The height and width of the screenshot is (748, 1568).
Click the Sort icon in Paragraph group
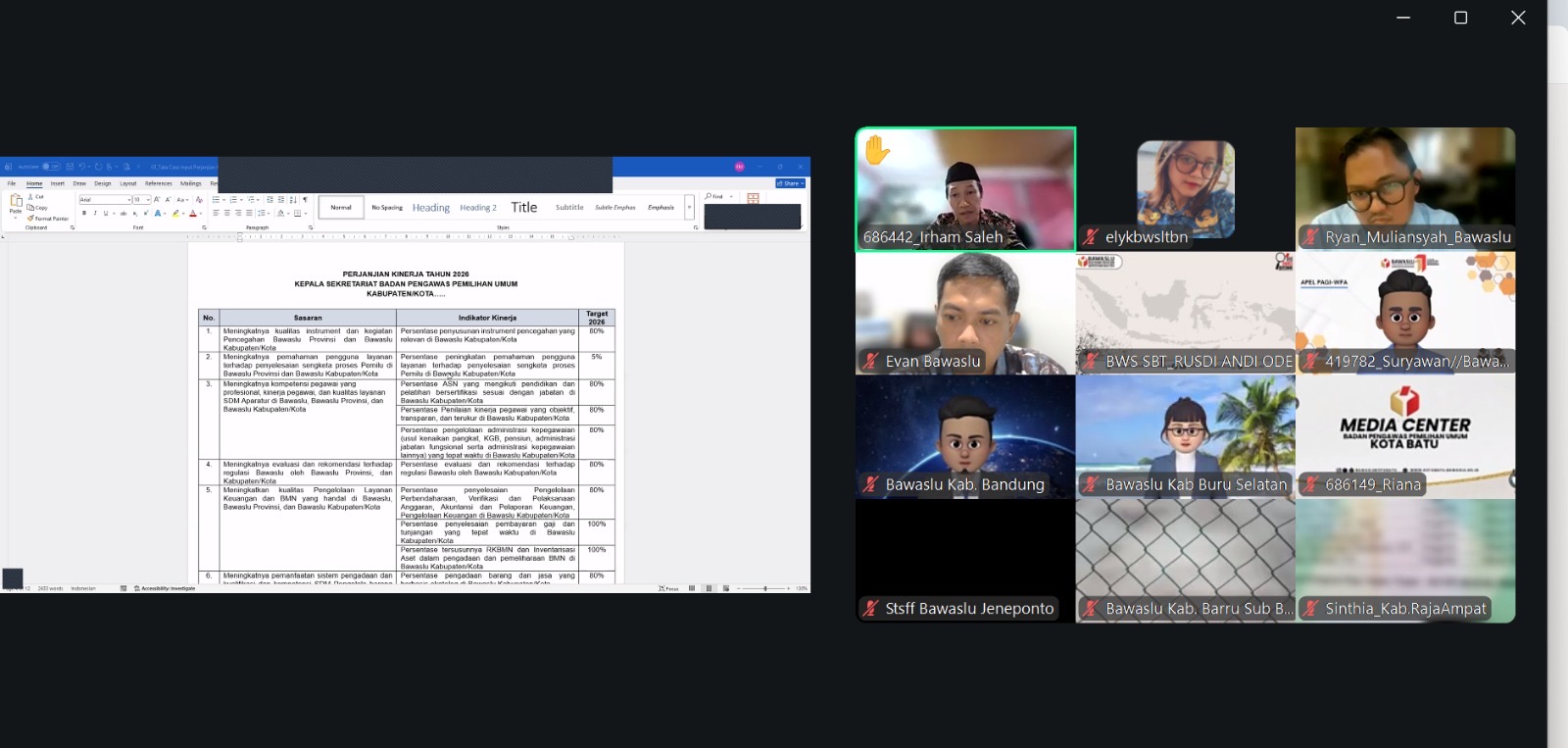(293, 200)
